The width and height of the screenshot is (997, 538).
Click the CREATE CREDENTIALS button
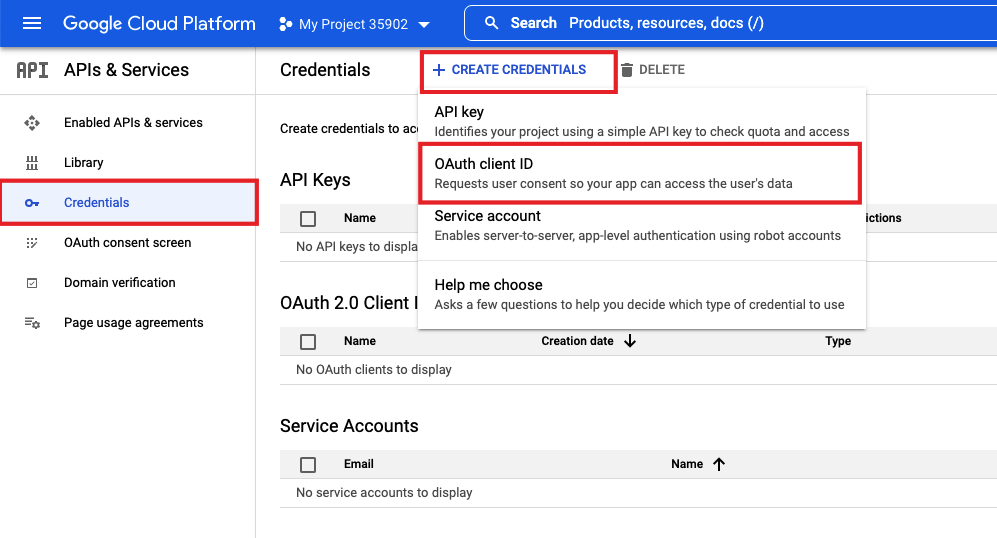click(509, 70)
